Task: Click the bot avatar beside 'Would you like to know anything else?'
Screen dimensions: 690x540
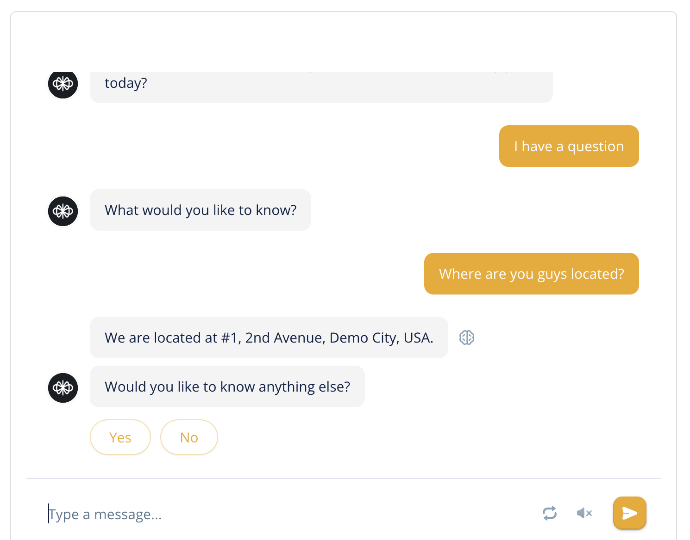Action: point(63,388)
